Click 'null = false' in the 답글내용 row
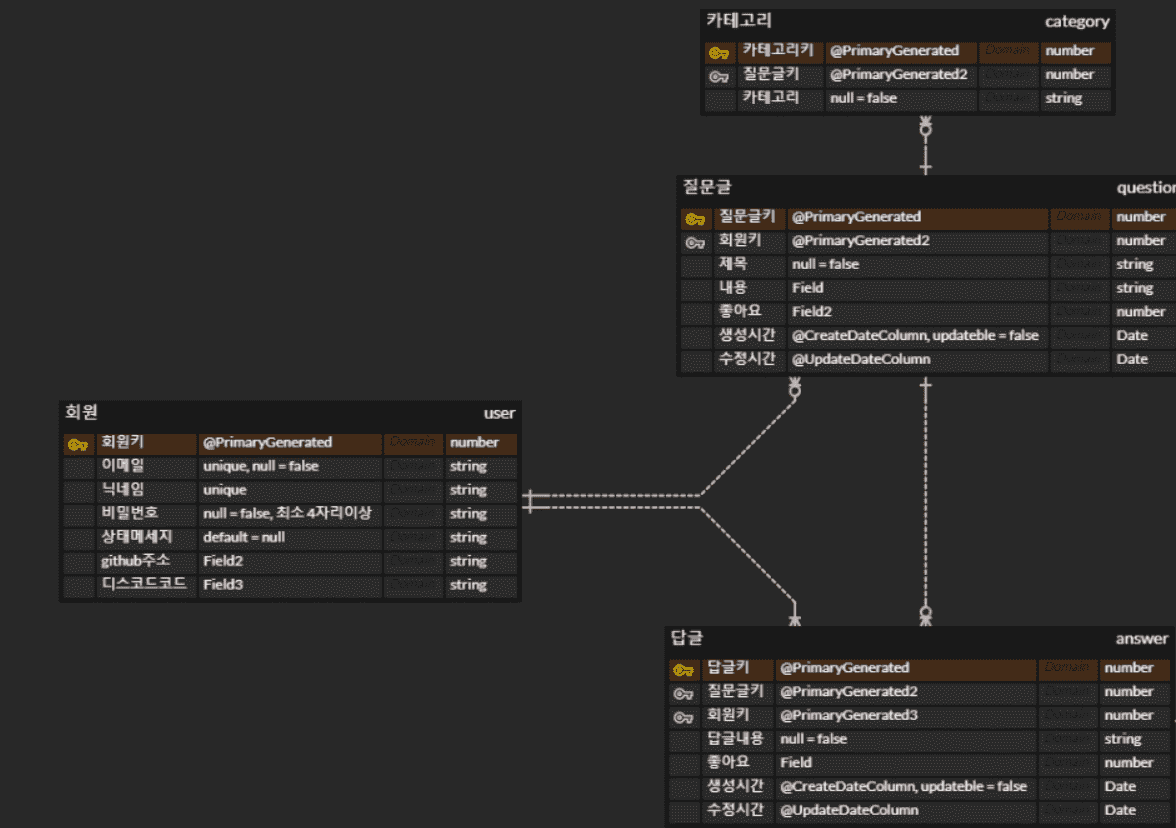This screenshot has width=1176, height=828. pyautogui.click(x=814, y=739)
